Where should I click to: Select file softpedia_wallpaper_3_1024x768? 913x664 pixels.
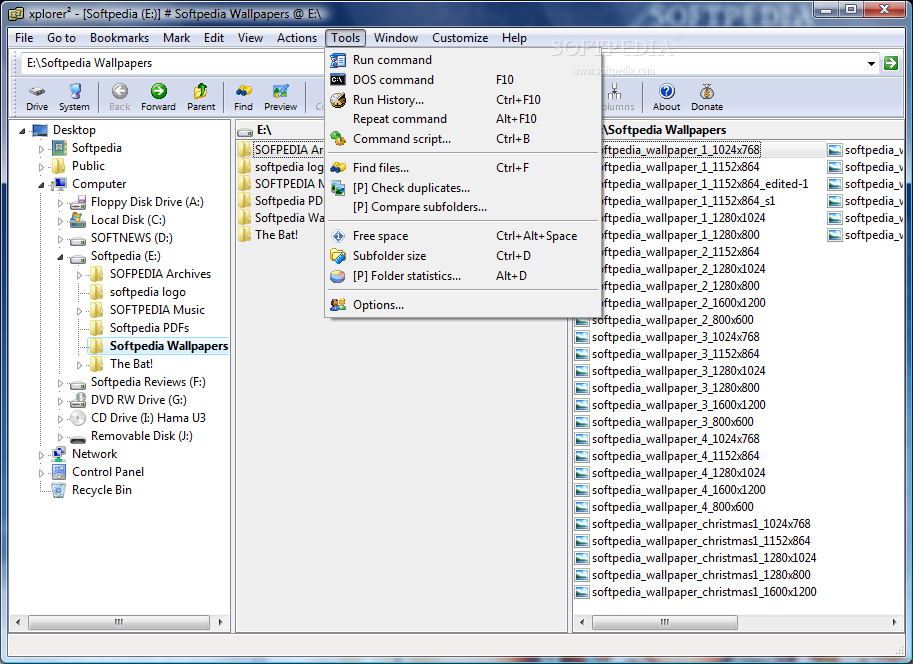point(675,337)
